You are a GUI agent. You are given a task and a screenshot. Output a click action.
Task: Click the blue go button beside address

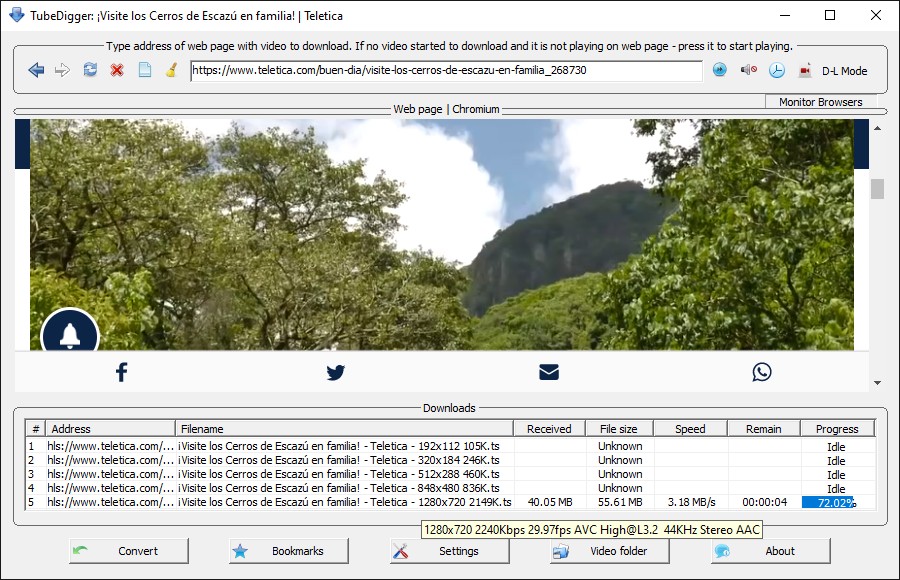[719, 70]
